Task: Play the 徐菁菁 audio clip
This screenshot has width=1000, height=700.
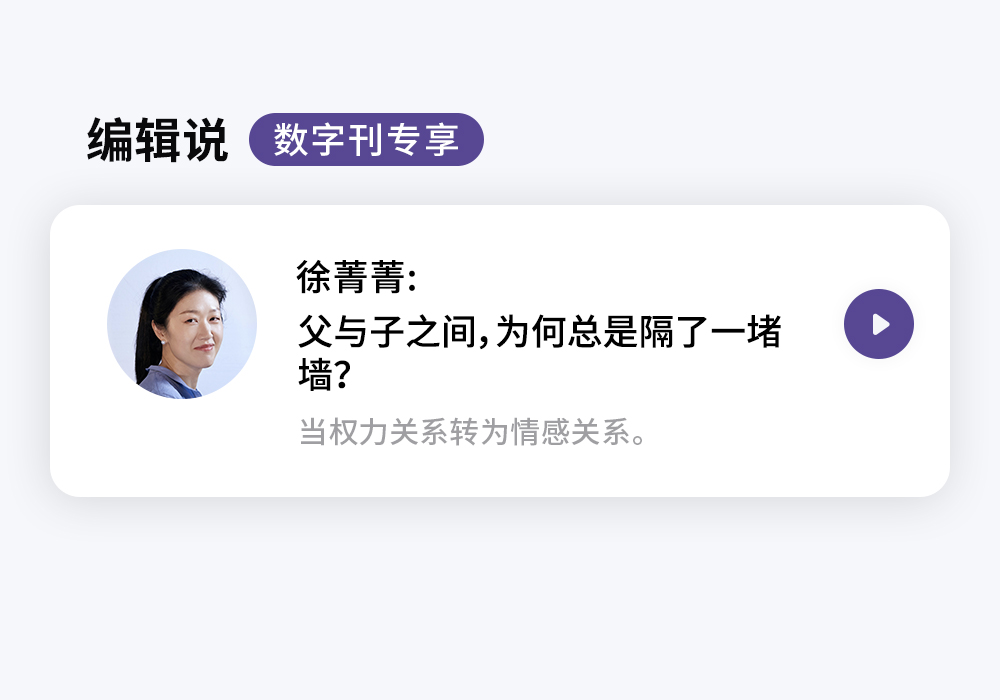Action: (x=879, y=324)
